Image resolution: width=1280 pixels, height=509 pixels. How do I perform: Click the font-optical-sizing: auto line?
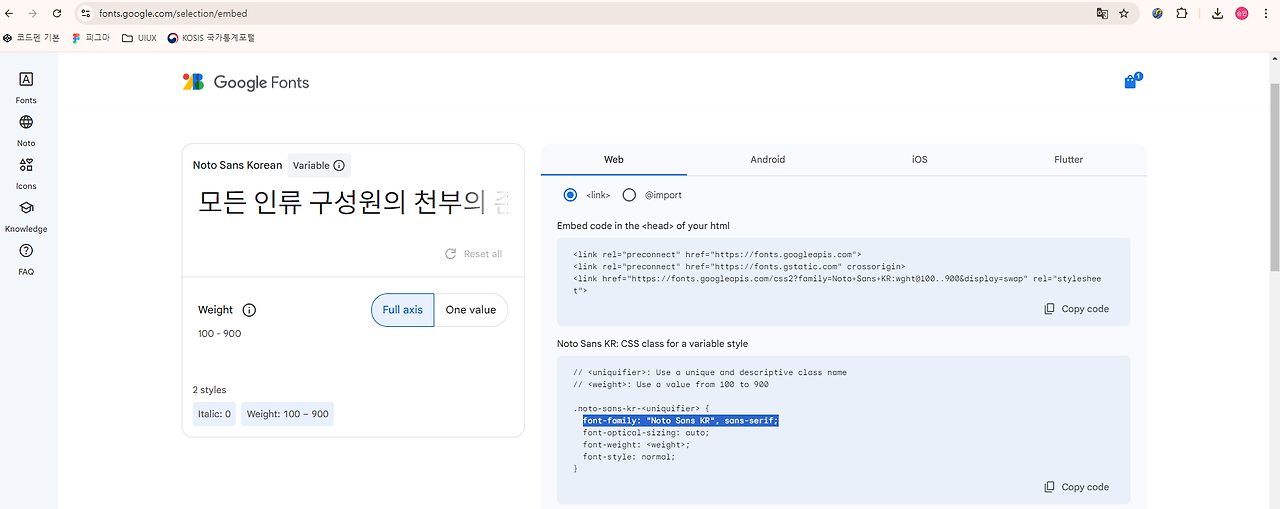[x=646, y=433]
